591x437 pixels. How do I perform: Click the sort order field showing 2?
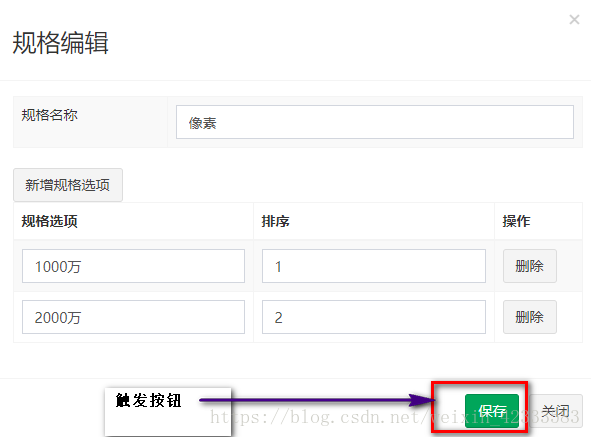(374, 317)
